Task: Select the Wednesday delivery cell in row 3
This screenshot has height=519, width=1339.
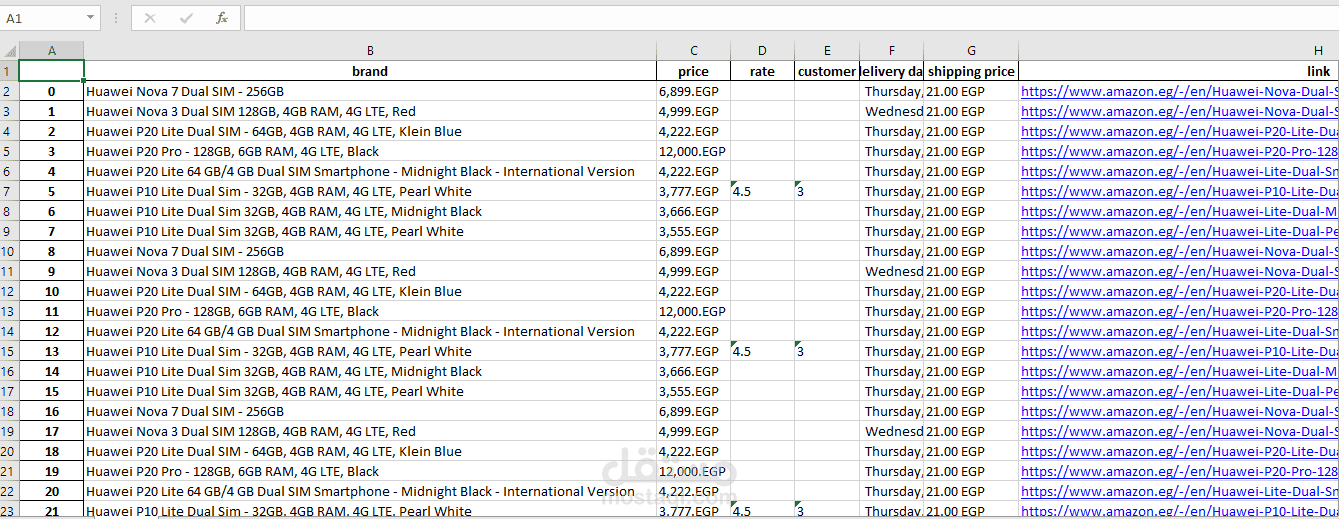Action: 892,111
